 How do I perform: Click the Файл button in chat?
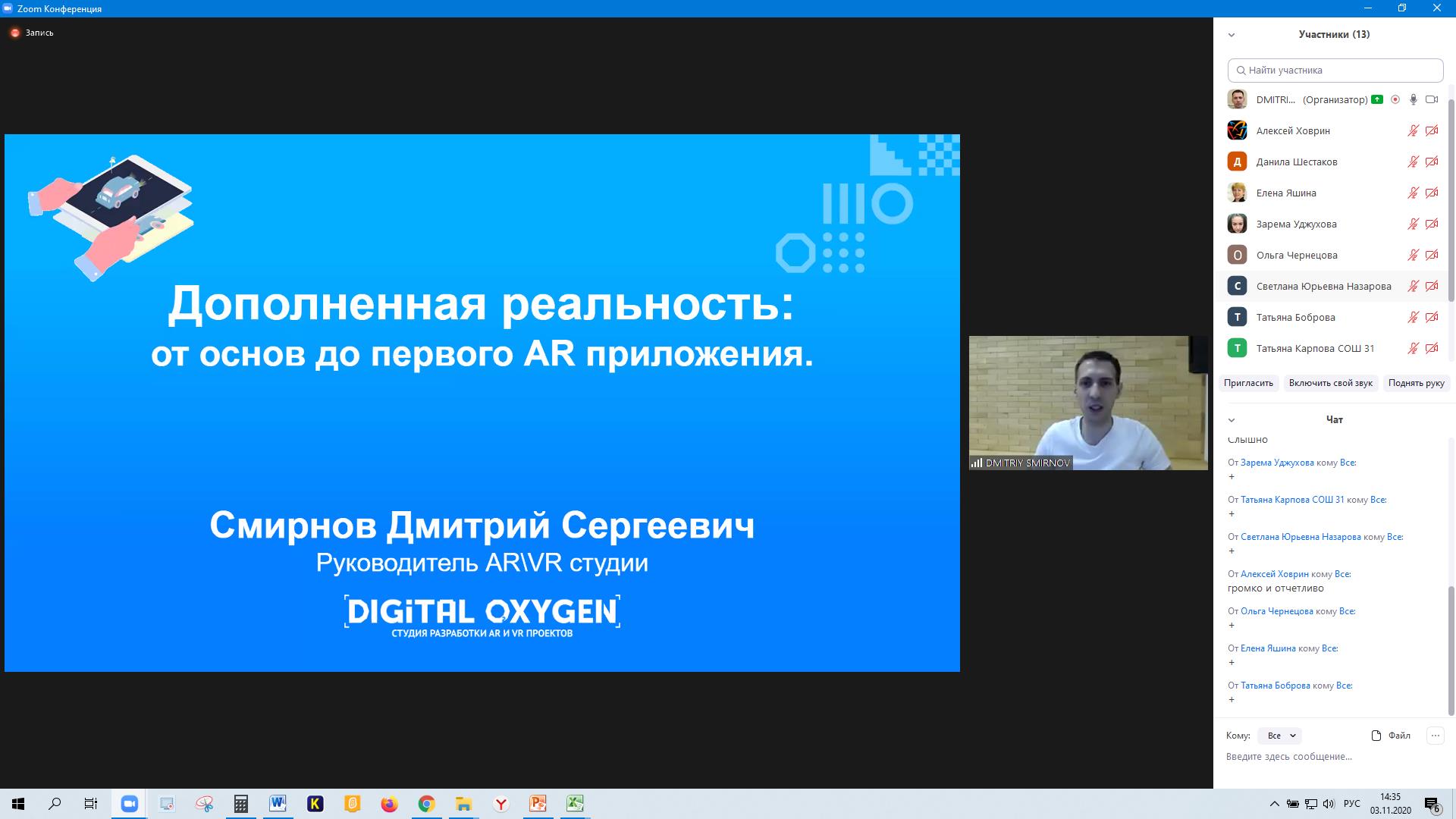[x=1392, y=736]
